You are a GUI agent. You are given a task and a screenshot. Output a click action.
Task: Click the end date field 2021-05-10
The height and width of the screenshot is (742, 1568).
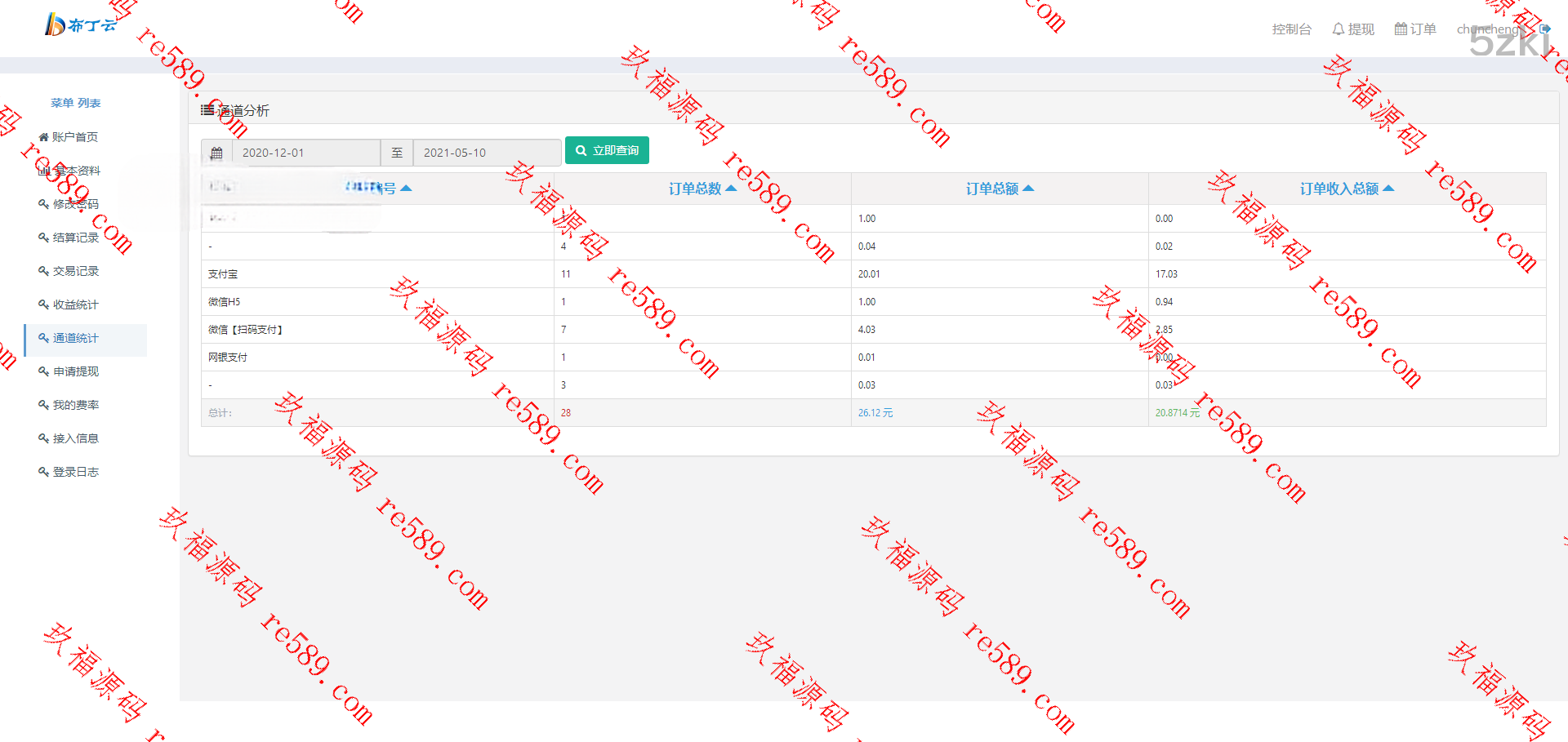click(487, 153)
